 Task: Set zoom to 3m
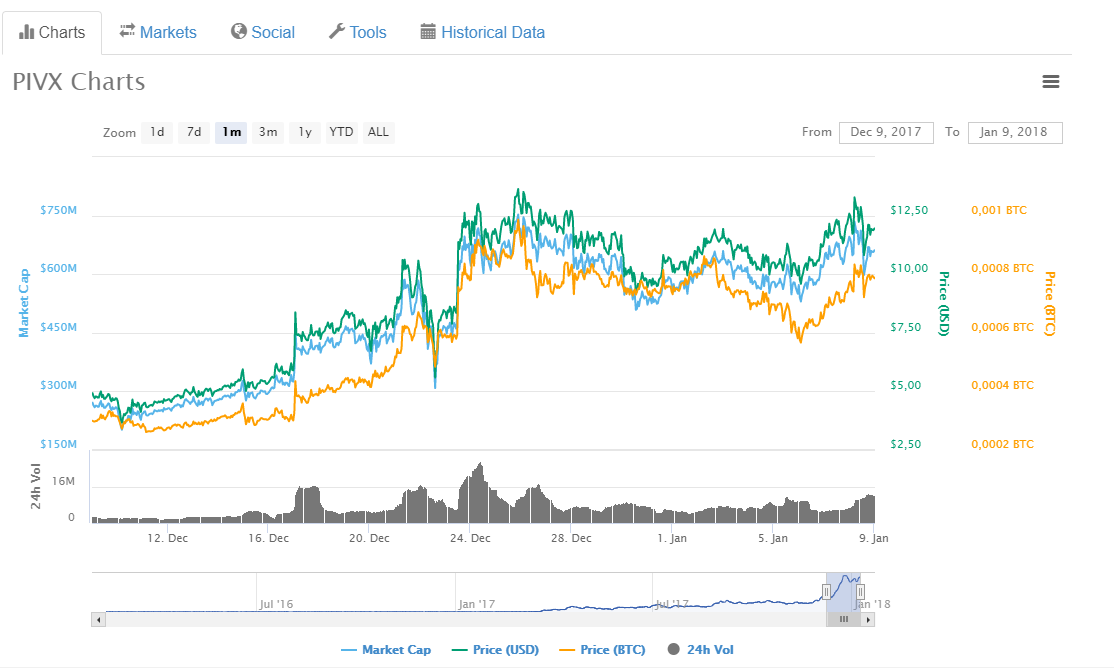click(268, 132)
